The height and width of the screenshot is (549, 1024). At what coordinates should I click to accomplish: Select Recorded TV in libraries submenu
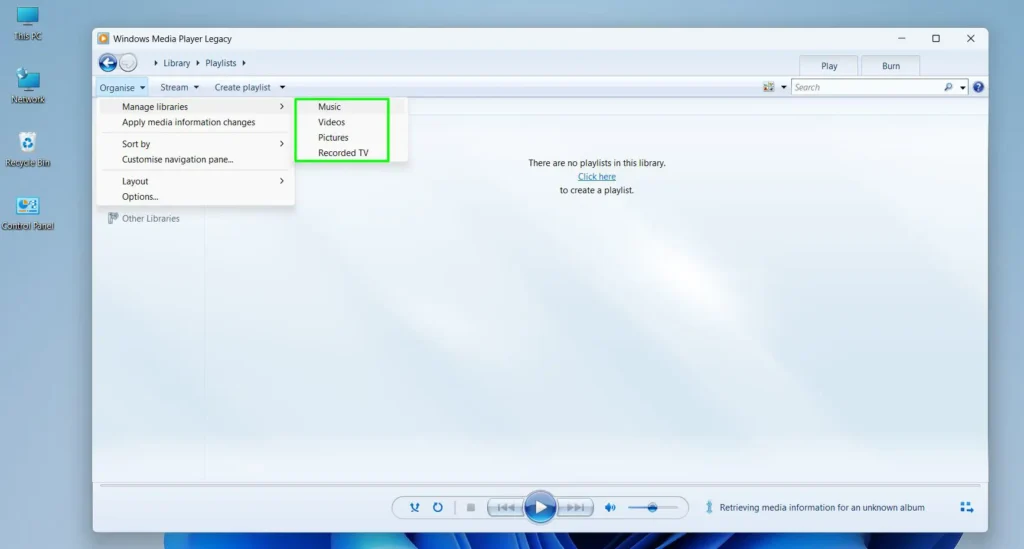[342, 153]
